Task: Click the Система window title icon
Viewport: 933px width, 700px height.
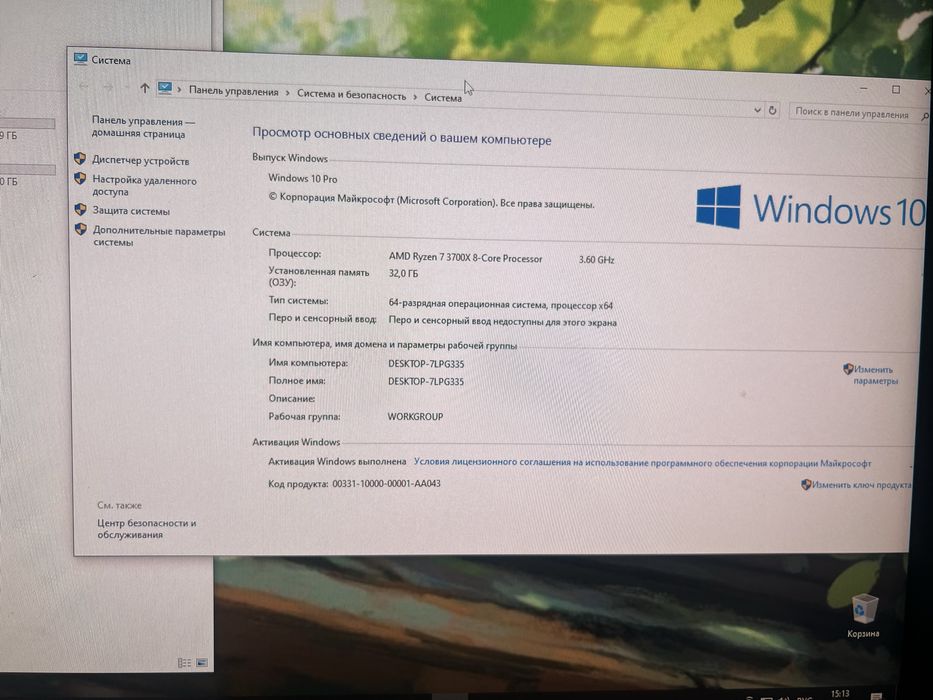Action: click(80, 58)
